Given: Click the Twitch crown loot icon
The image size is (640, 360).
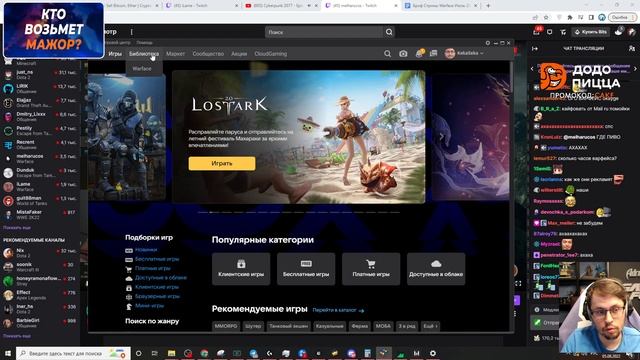Looking at the screenshot, I should tap(563, 32).
